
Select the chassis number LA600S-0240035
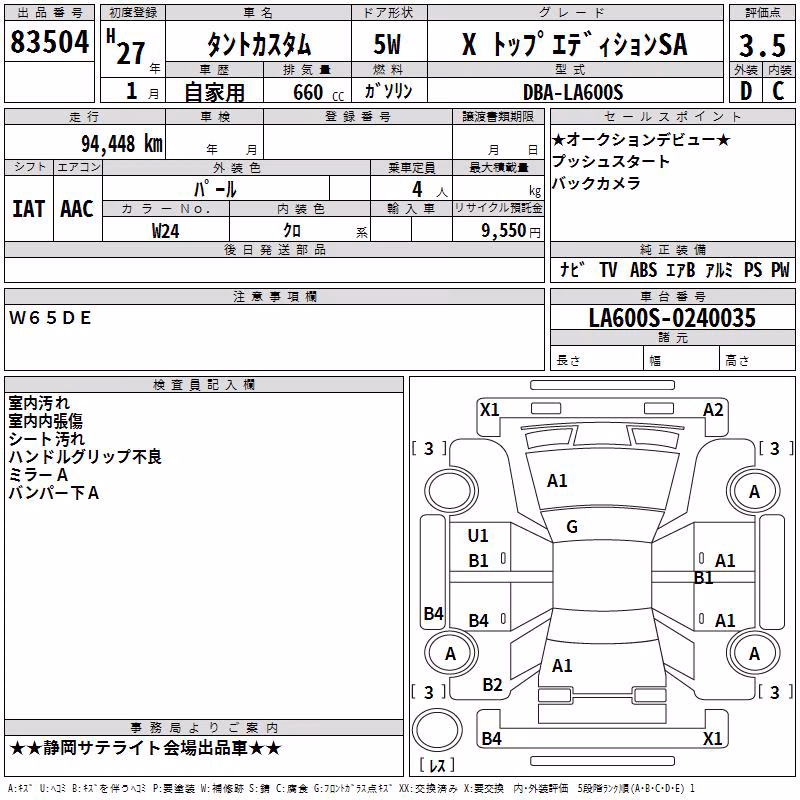(x=672, y=318)
